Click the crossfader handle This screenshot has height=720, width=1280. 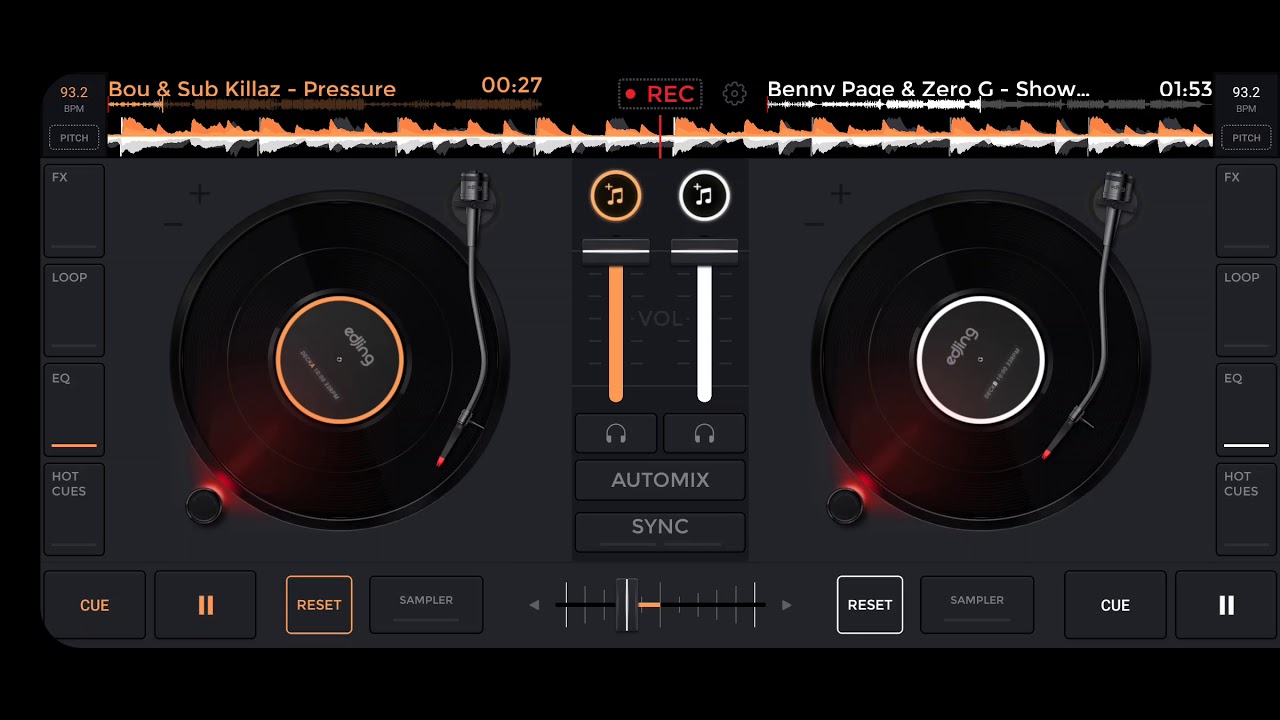[x=627, y=605]
